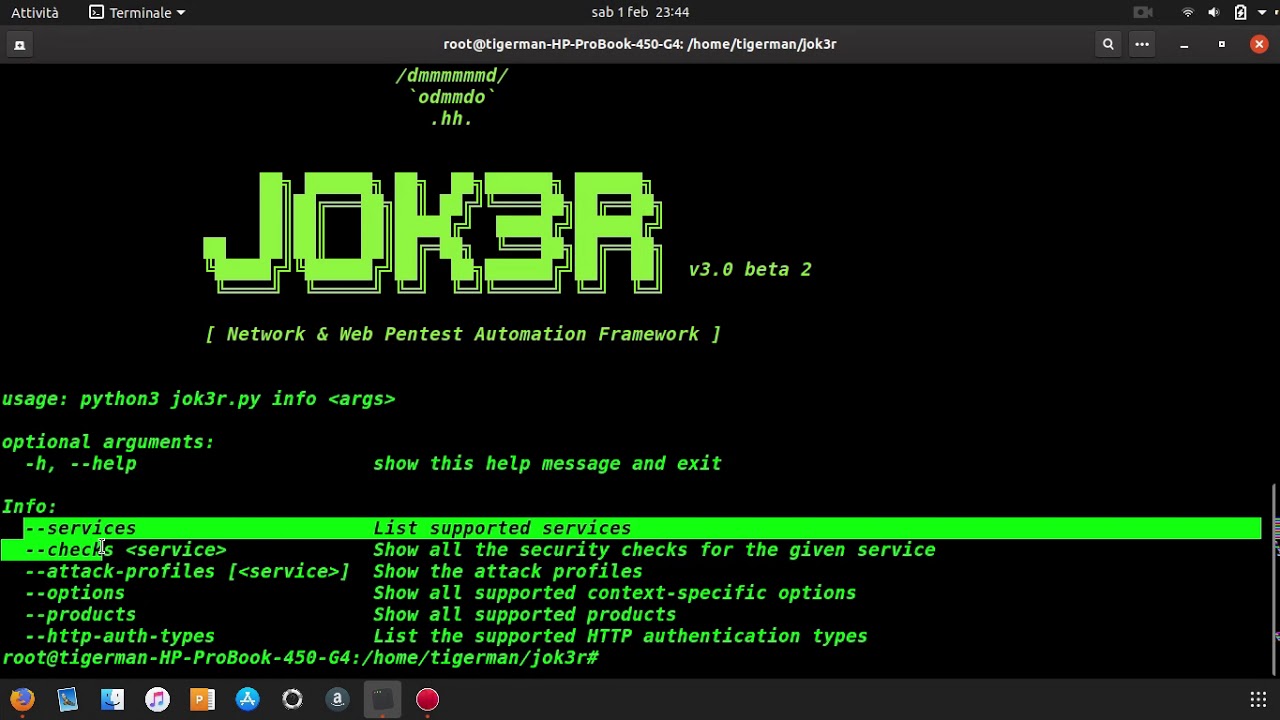Click the battery status icon
The width and height of the screenshot is (1280, 720).
(x=1240, y=12)
